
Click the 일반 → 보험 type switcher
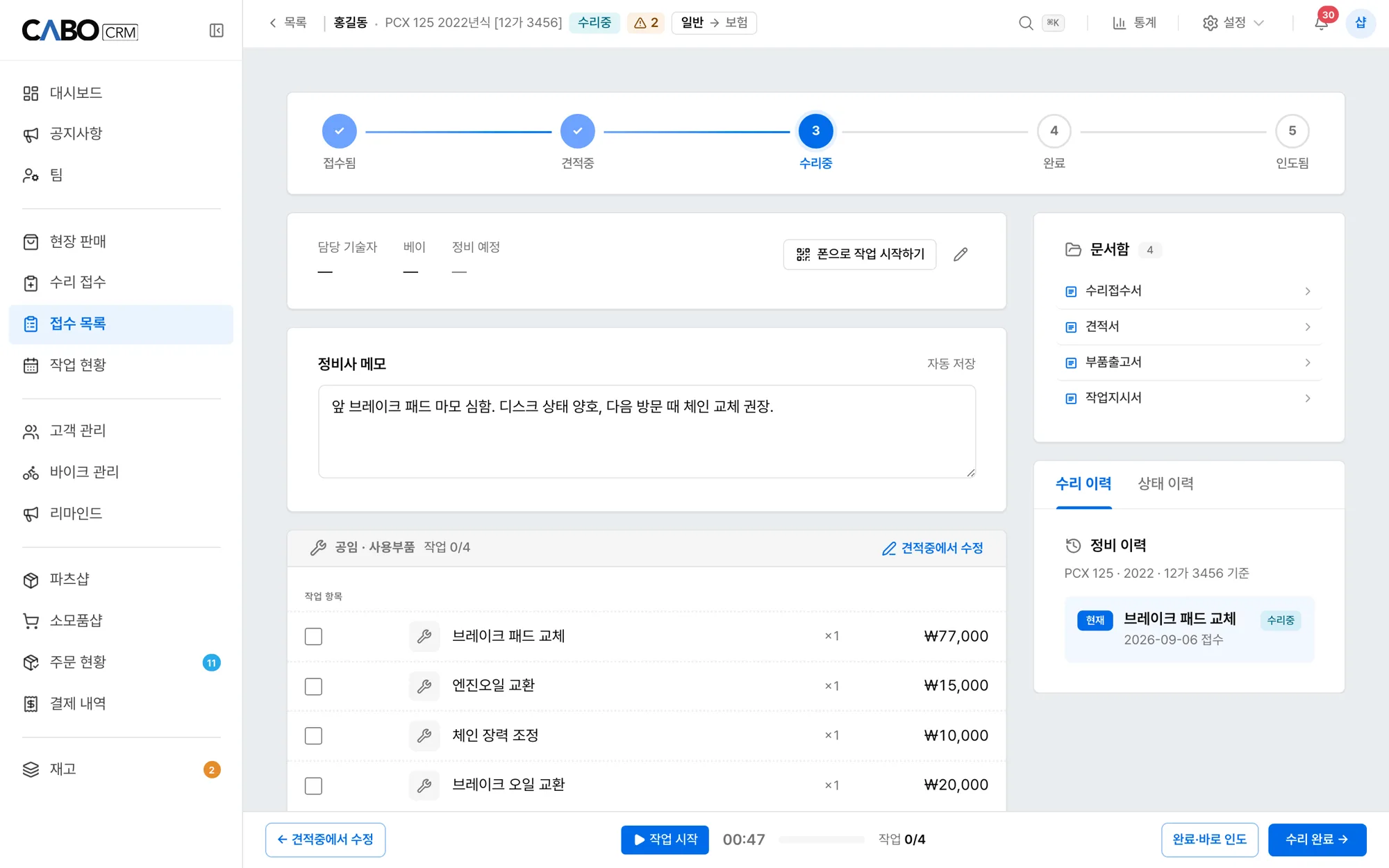[x=714, y=23]
